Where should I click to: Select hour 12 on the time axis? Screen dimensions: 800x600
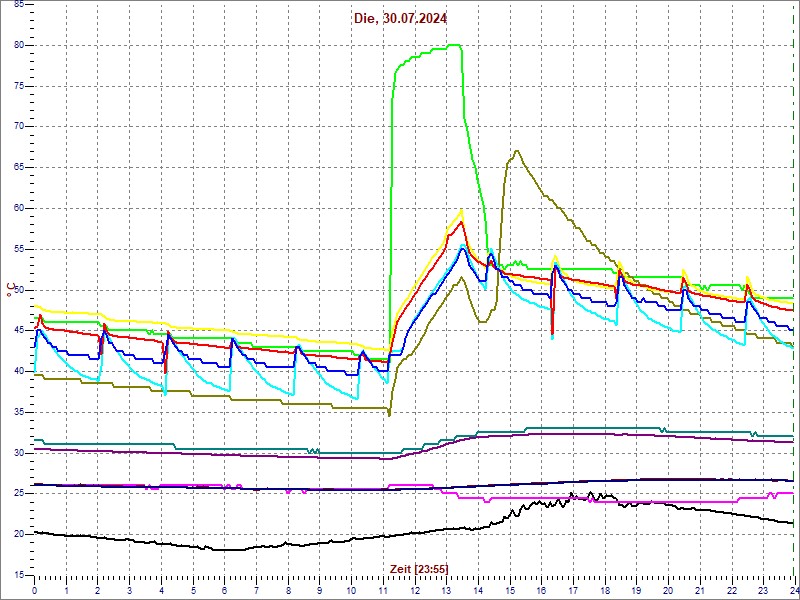[x=414, y=590]
